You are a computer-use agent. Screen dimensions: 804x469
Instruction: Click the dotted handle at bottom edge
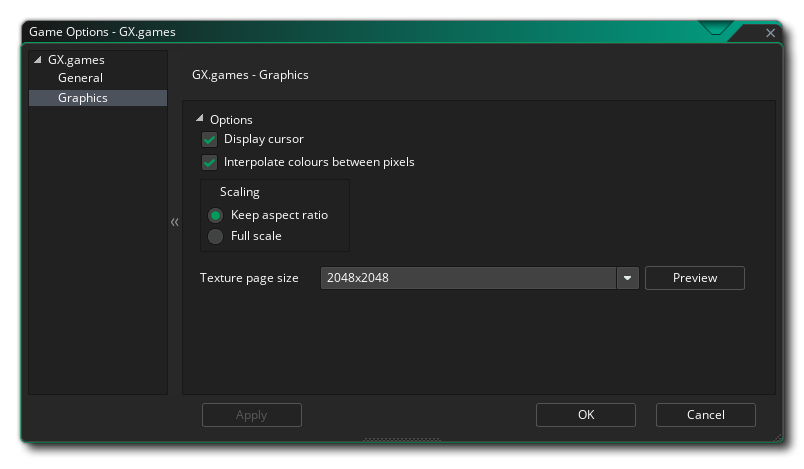pos(401,439)
